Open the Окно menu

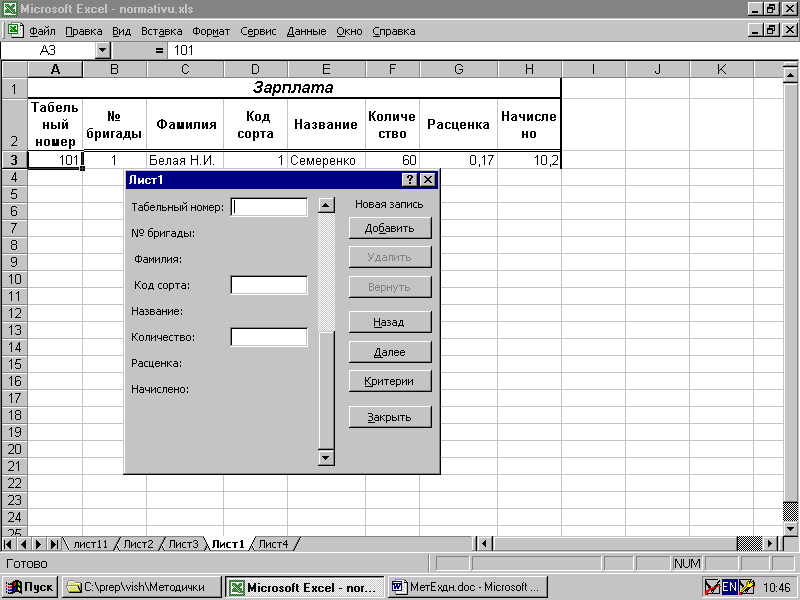(349, 31)
